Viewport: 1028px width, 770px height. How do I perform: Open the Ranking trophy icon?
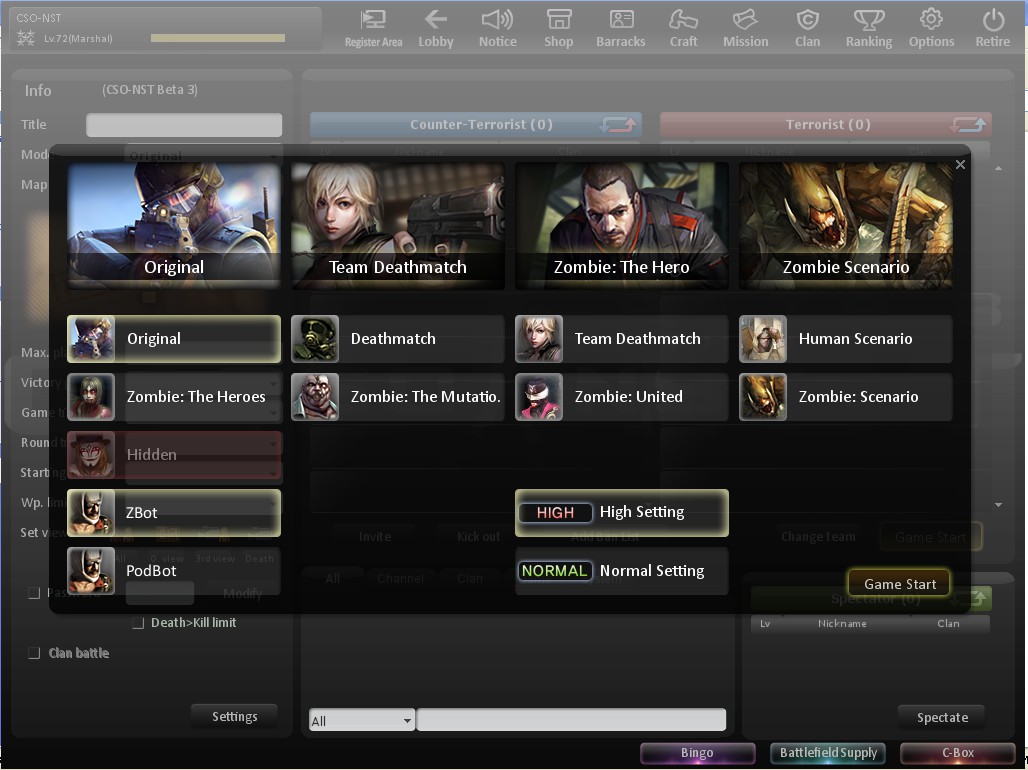tap(869, 28)
